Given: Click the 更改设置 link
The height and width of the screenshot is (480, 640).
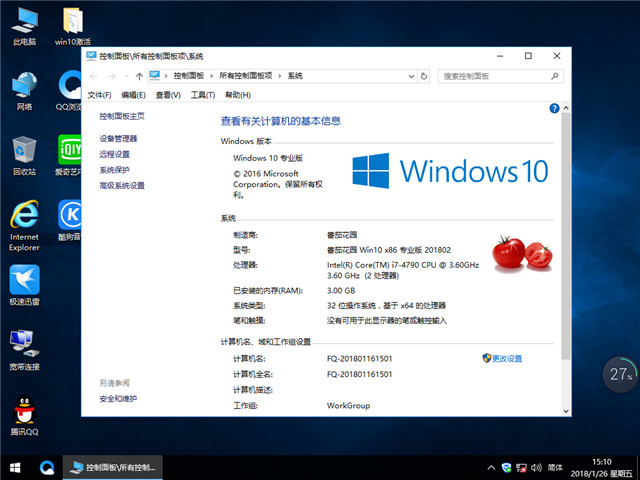Looking at the screenshot, I should [x=506, y=358].
